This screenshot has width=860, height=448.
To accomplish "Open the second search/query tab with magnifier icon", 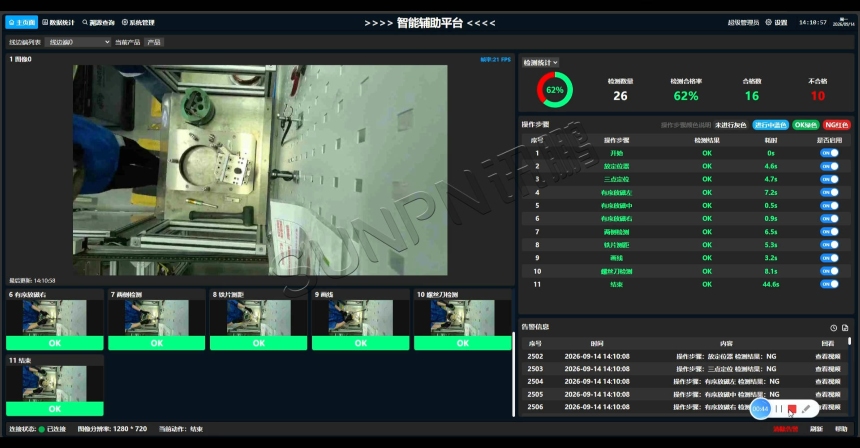I will (x=98, y=22).
